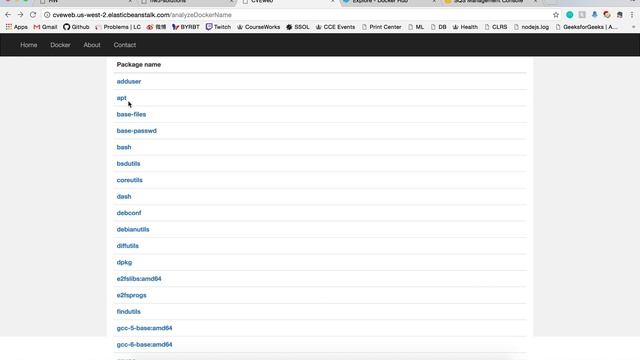Open the dash package link
Viewport: 640px width, 360px height.
coord(124,196)
